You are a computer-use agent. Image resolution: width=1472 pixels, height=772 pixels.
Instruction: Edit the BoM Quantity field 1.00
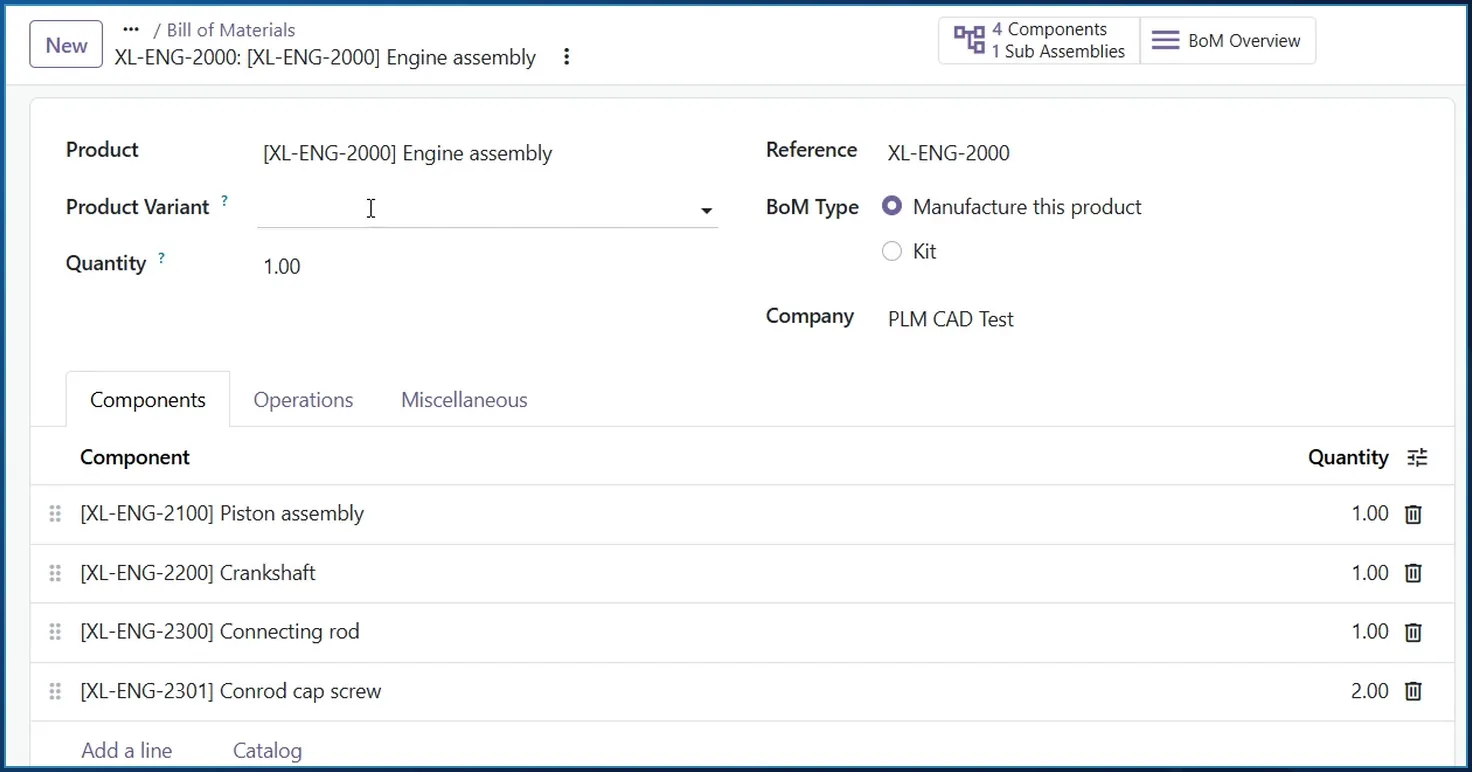click(x=281, y=267)
